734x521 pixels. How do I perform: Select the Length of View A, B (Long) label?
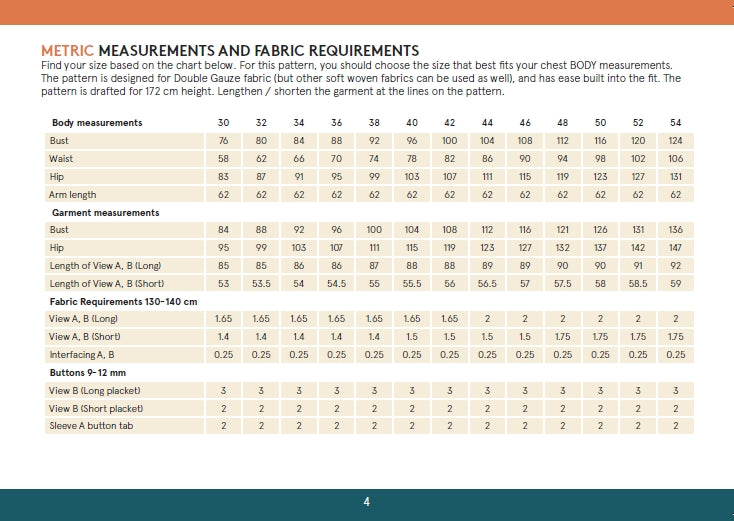105,265
